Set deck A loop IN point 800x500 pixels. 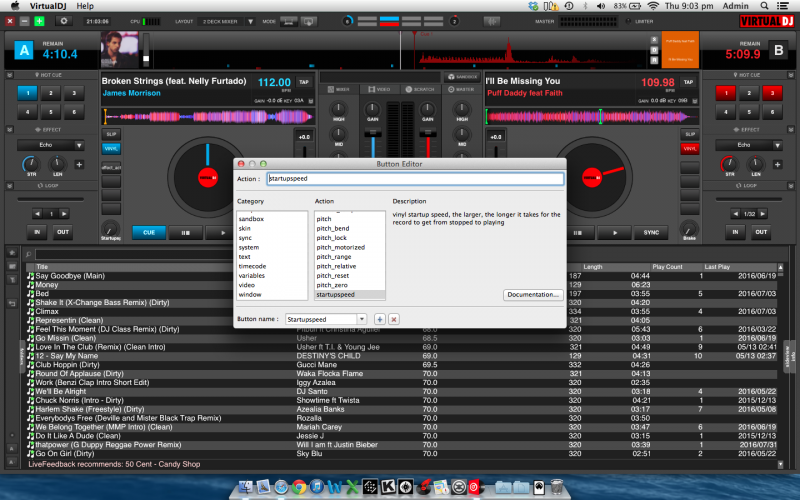point(37,232)
